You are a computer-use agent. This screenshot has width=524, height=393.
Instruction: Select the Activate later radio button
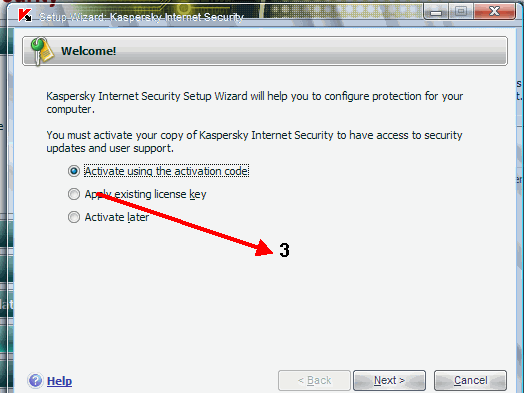[x=74, y=217]
